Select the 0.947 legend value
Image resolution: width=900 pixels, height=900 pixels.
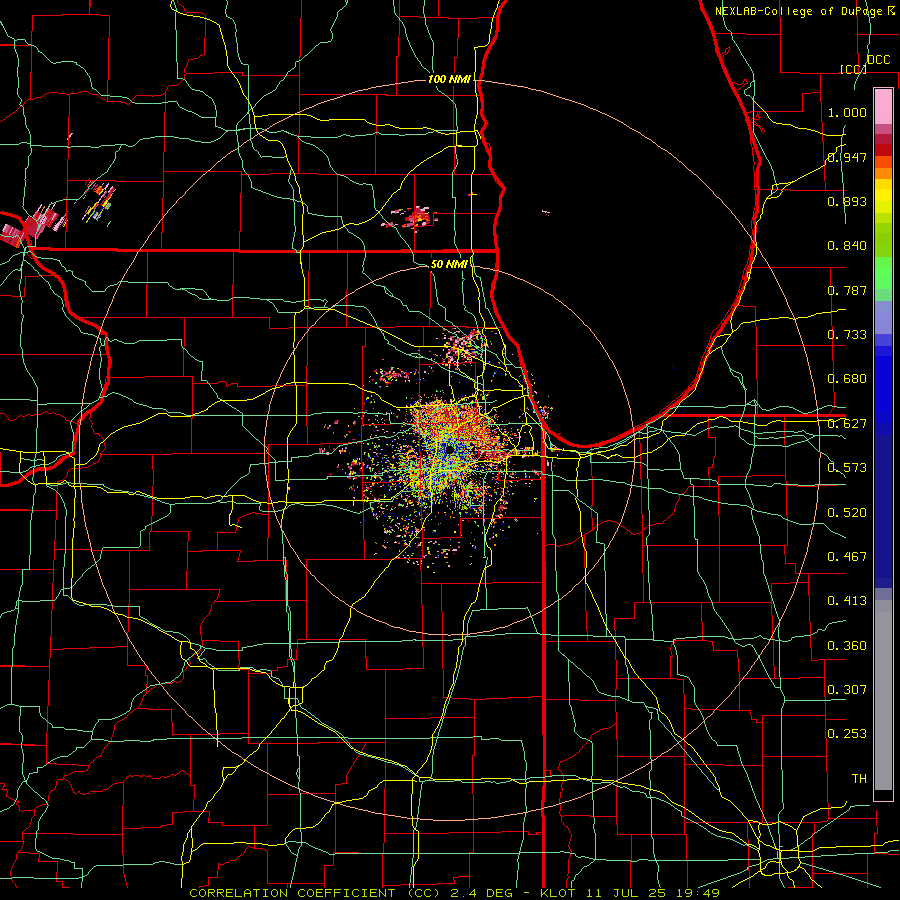tap(847, 157)
